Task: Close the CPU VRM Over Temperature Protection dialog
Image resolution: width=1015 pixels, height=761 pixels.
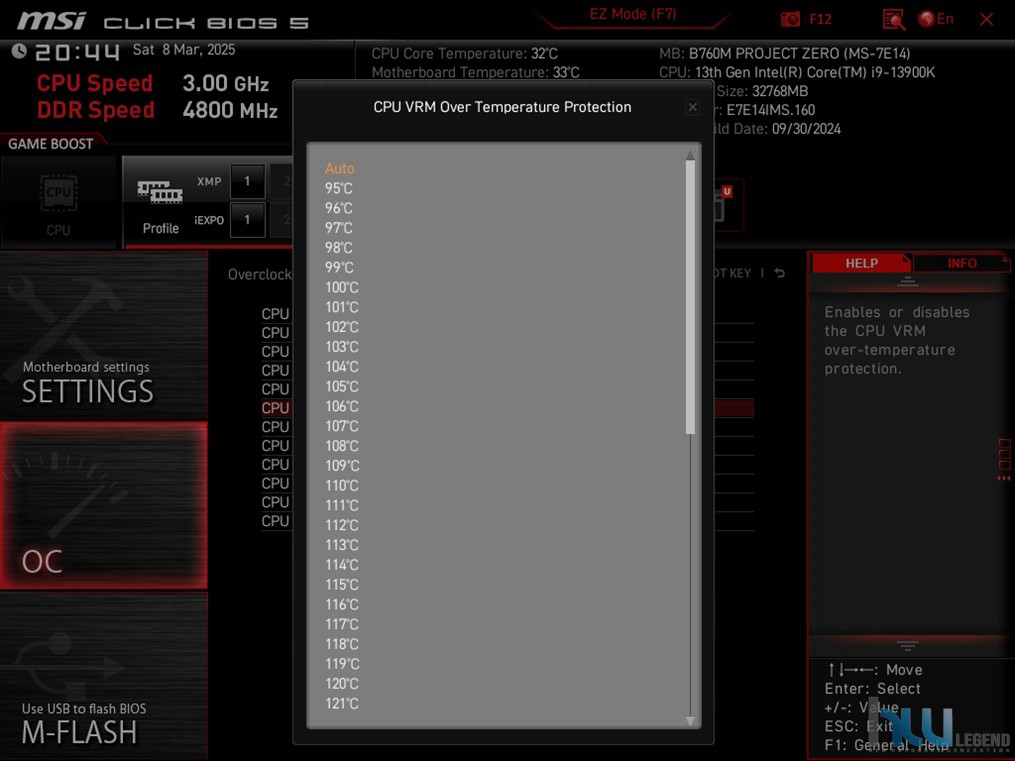Action: pyautogui.click(x=693, y=107)
